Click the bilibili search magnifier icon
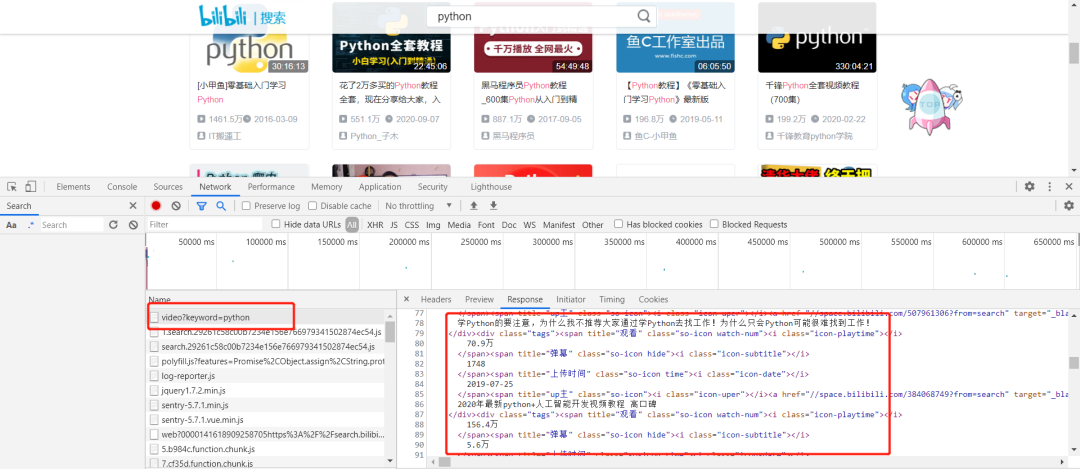Image resolution: width=1080 pixels, height=469 pixels. 643,16
